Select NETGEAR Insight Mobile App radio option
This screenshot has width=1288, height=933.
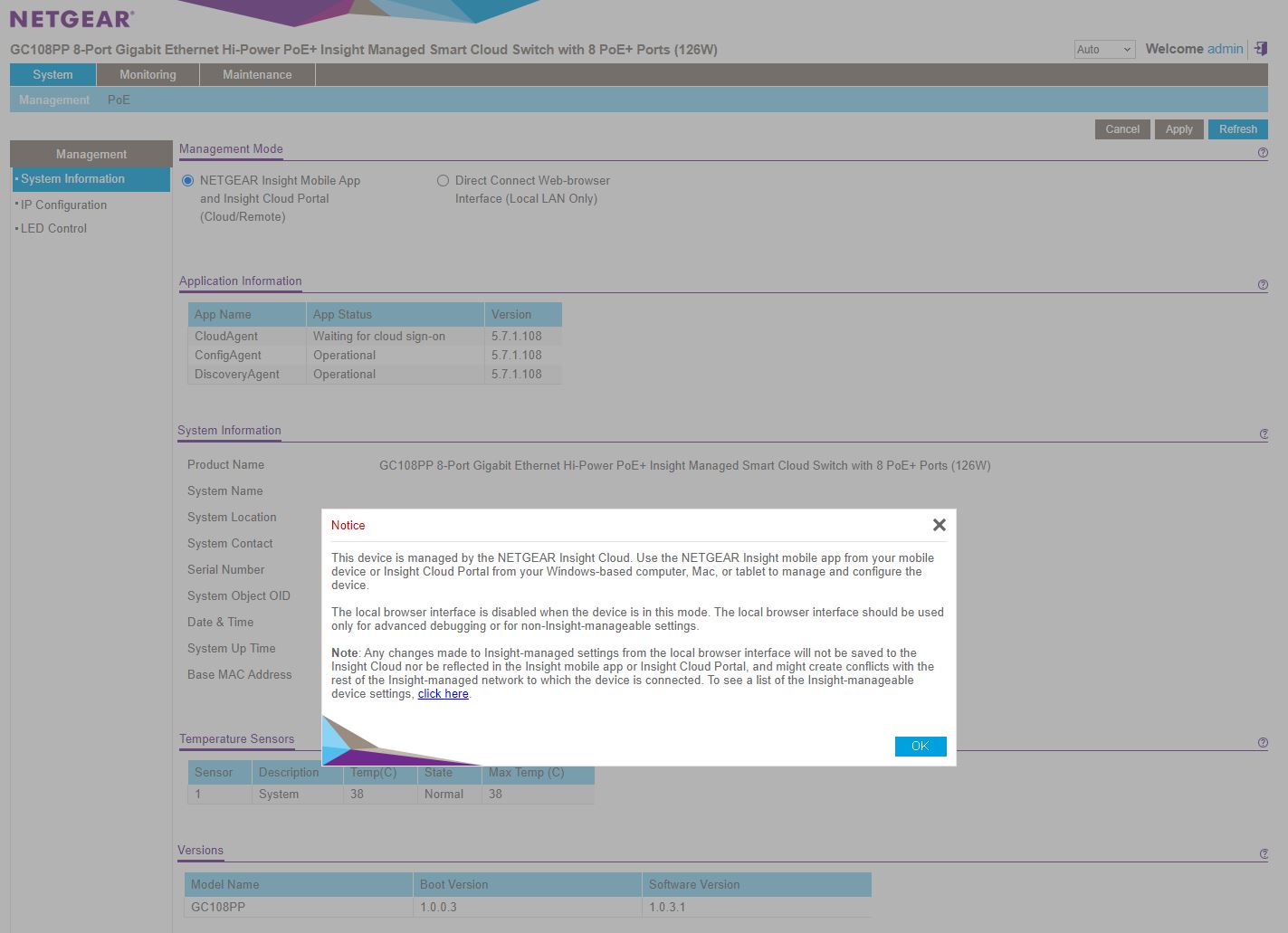(x=188, y=181)
